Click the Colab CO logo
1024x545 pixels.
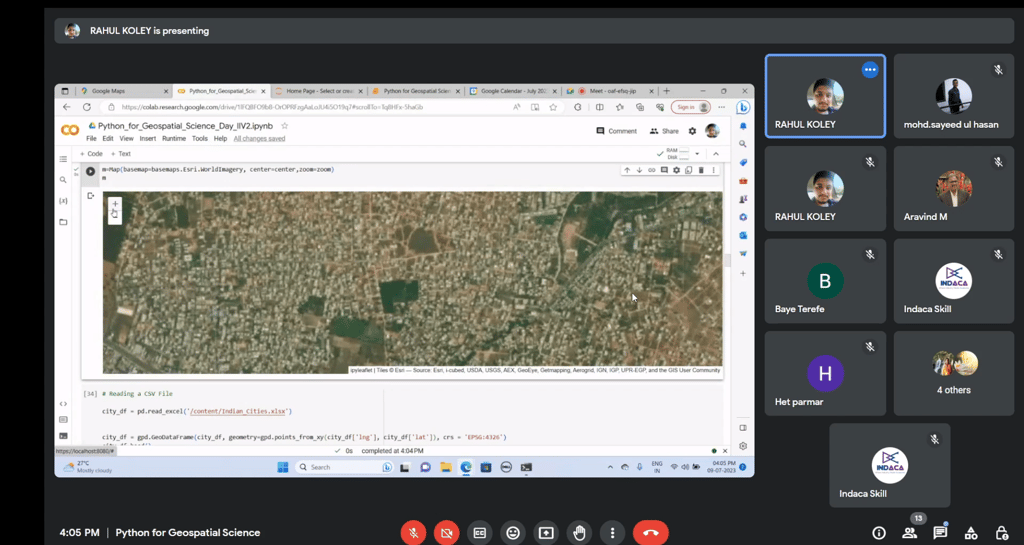[70, 131]
